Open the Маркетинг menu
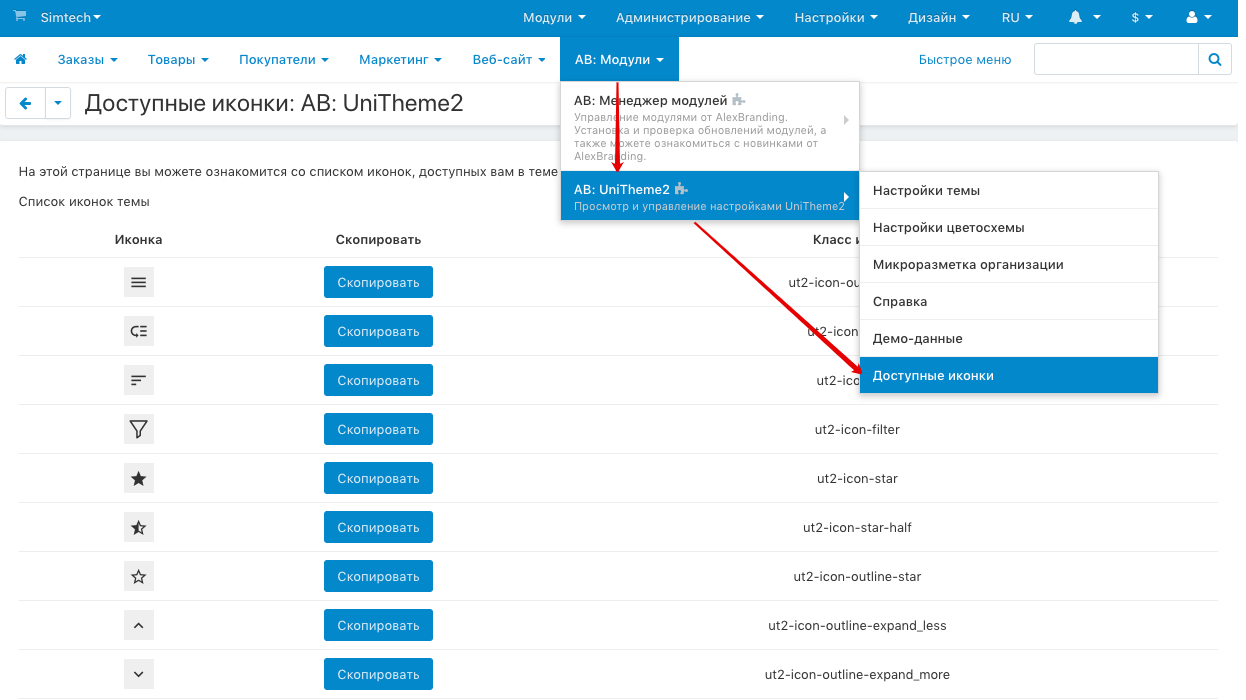This screenshot has width=1246, height=700. pos(400,60)
